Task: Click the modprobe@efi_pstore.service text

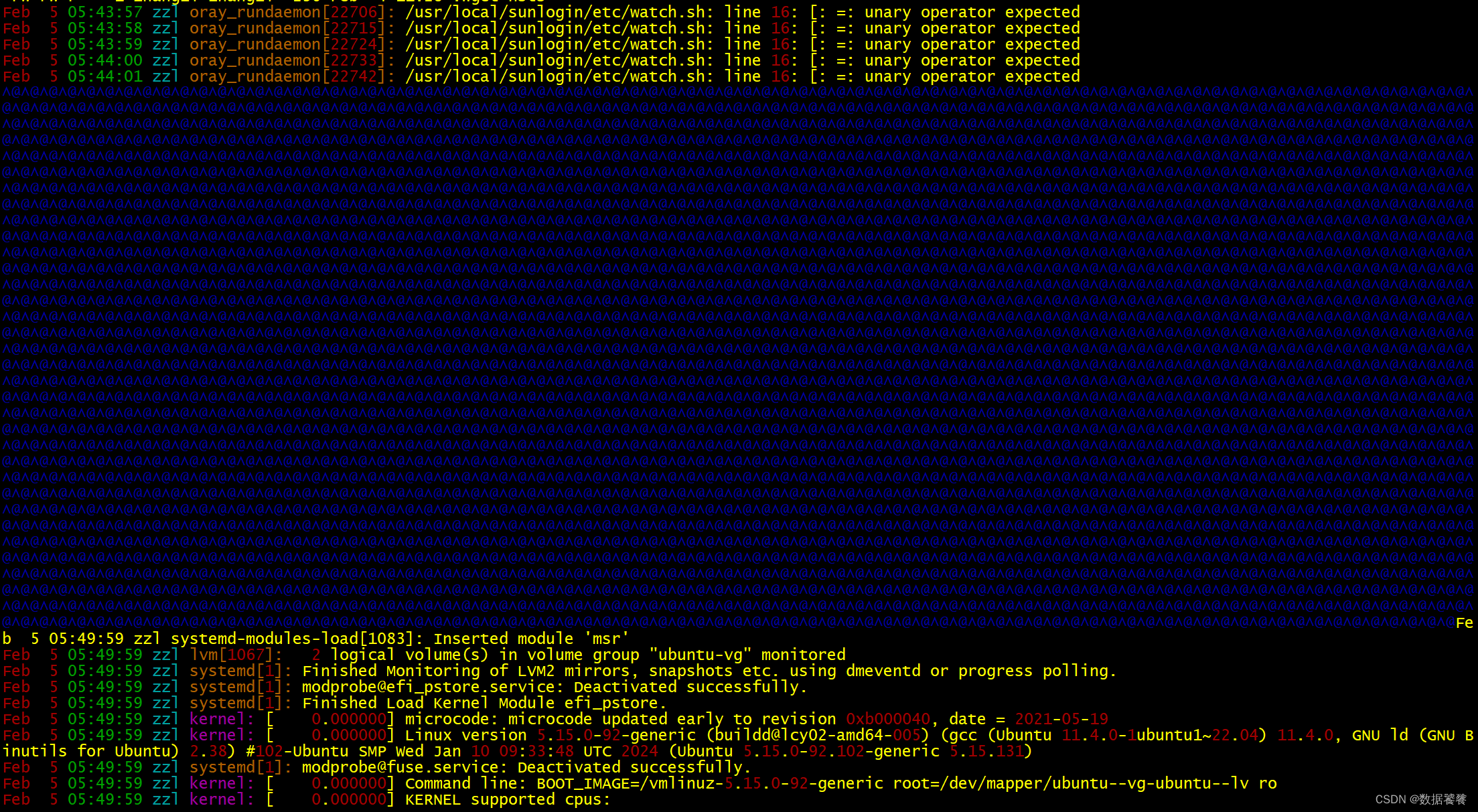Action: pyautogui.click(x=428, y=687)
